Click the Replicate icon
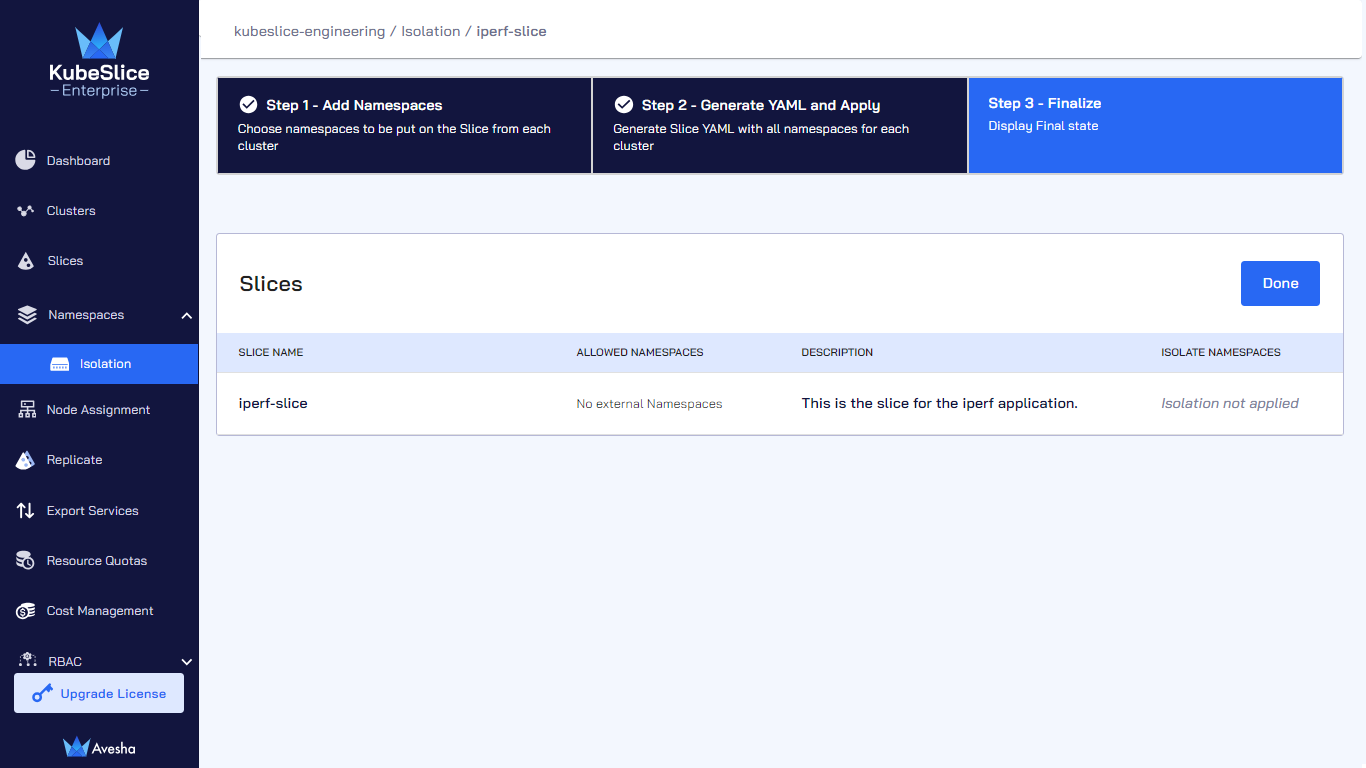 pos(26,460)
